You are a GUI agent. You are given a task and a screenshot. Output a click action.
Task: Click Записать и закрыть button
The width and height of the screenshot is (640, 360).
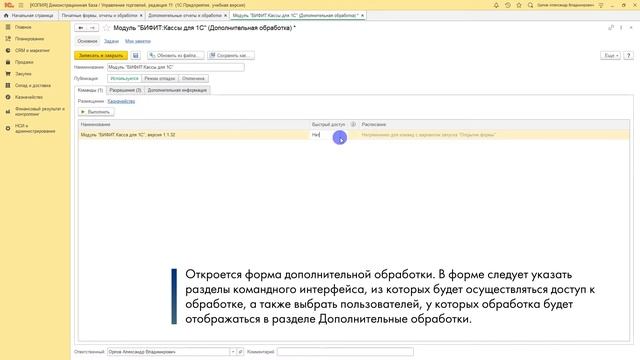(x=101, y=55)
